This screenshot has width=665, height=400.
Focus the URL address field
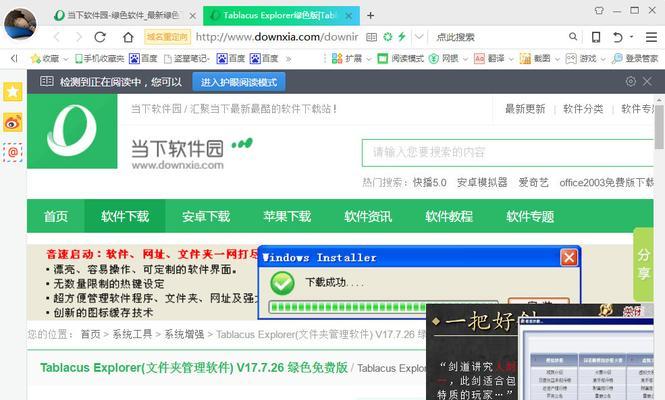(277, 37)
